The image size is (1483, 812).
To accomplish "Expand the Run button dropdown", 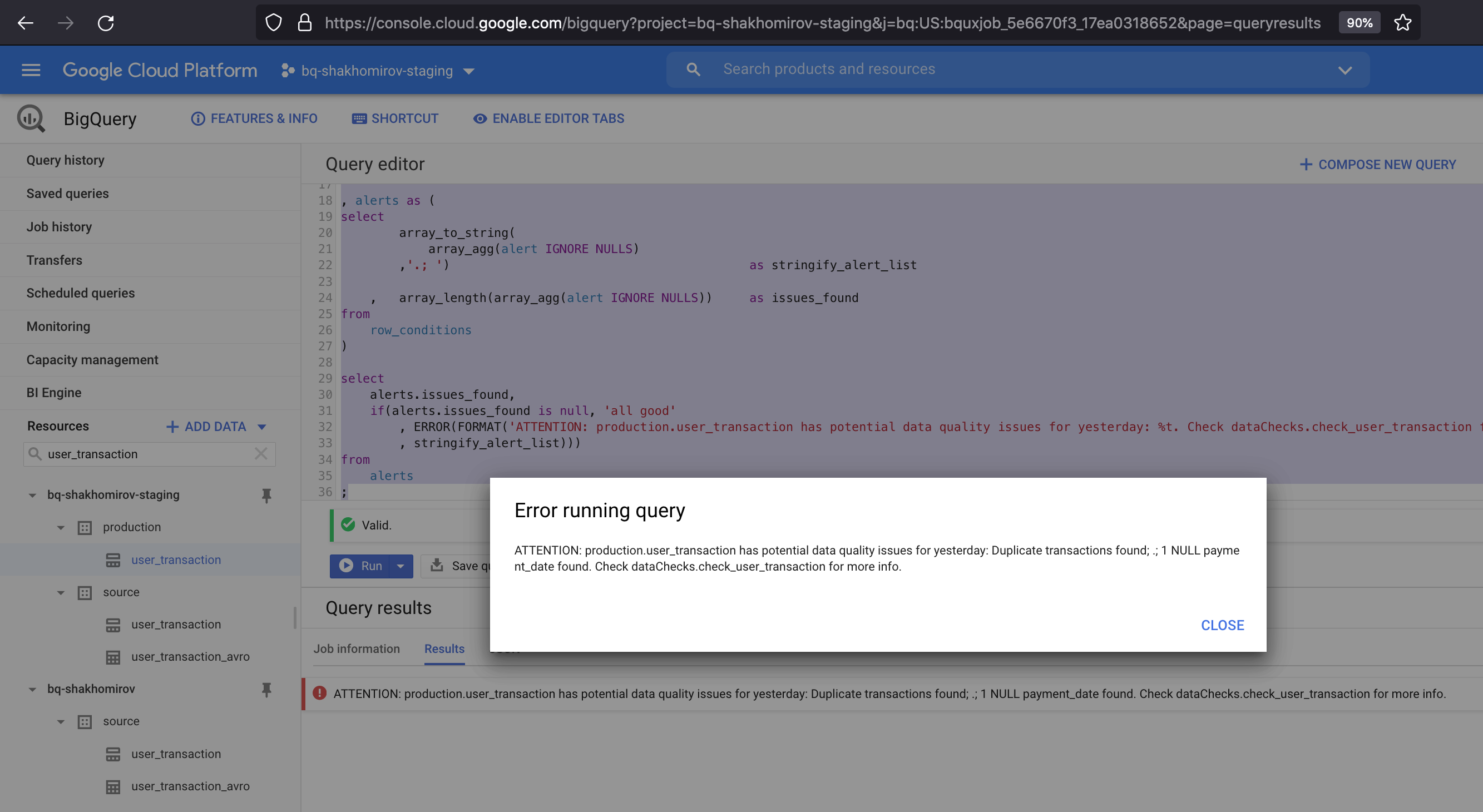I will 400,566.
